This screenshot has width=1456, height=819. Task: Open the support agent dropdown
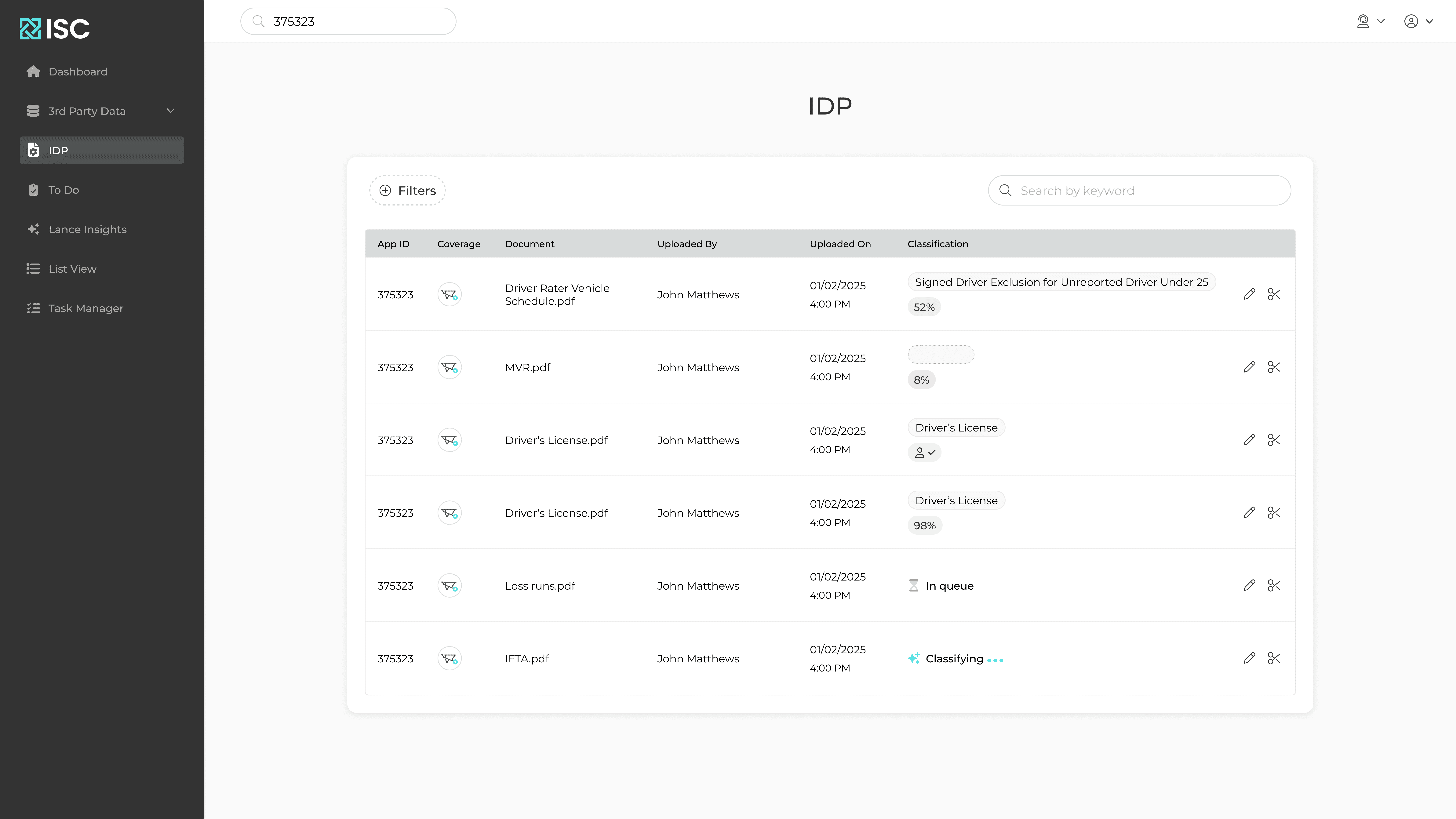point(1371,21)
